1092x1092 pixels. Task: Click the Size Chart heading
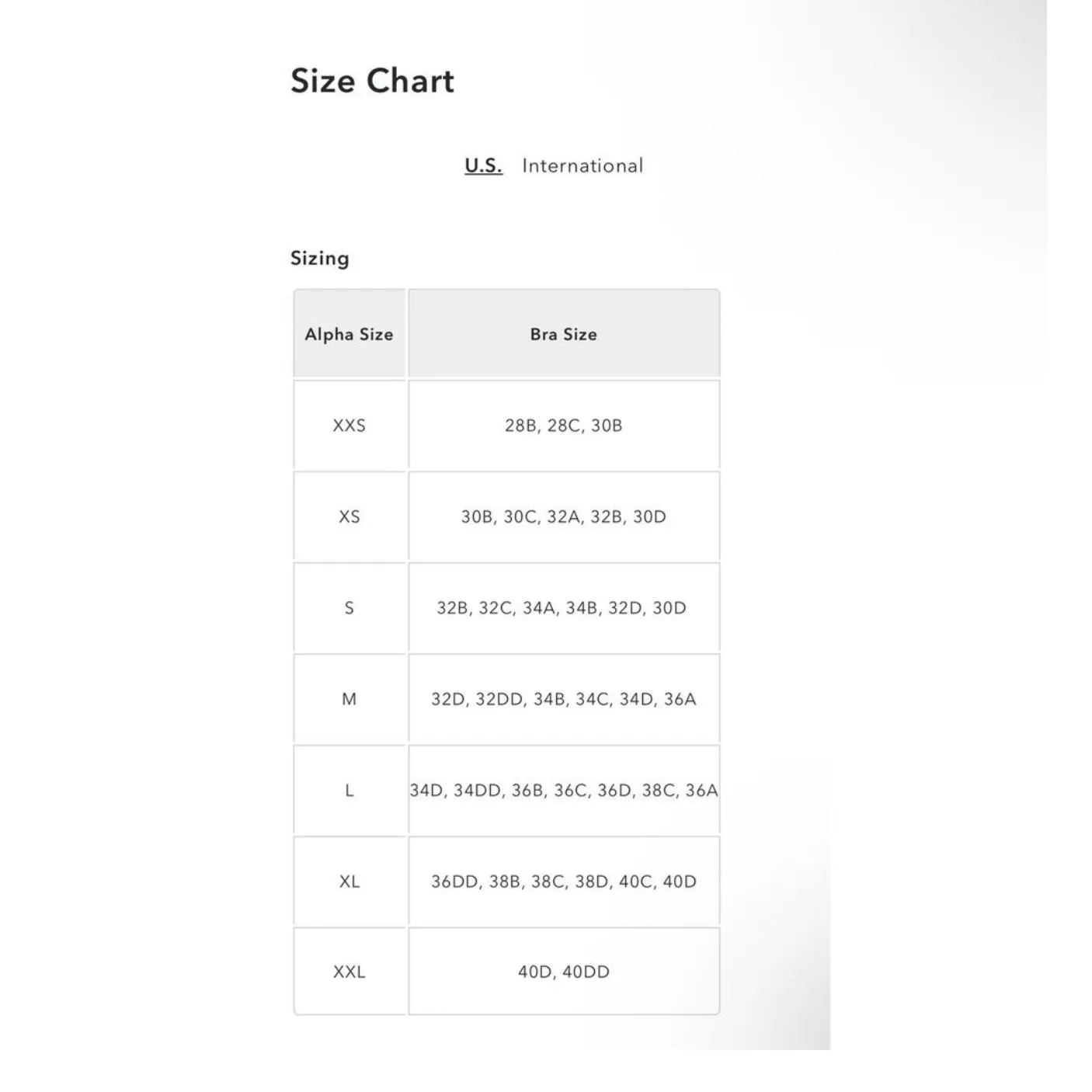point(372,81)
